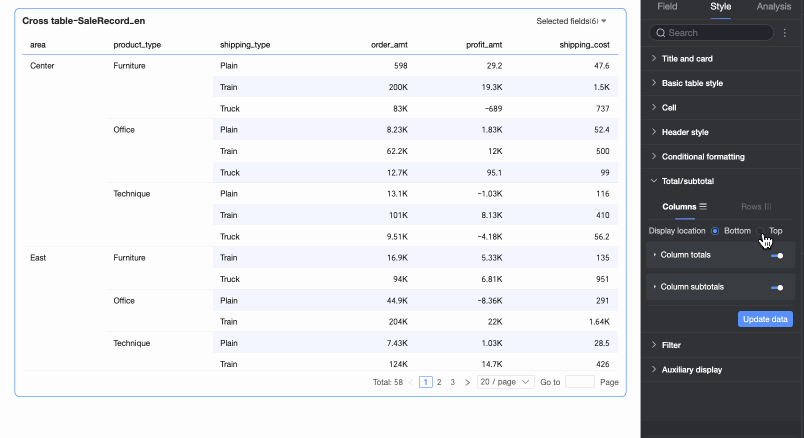Screen dimensions: 804x438
Task: Click the search magnifier icon
Action: (660, 33)
